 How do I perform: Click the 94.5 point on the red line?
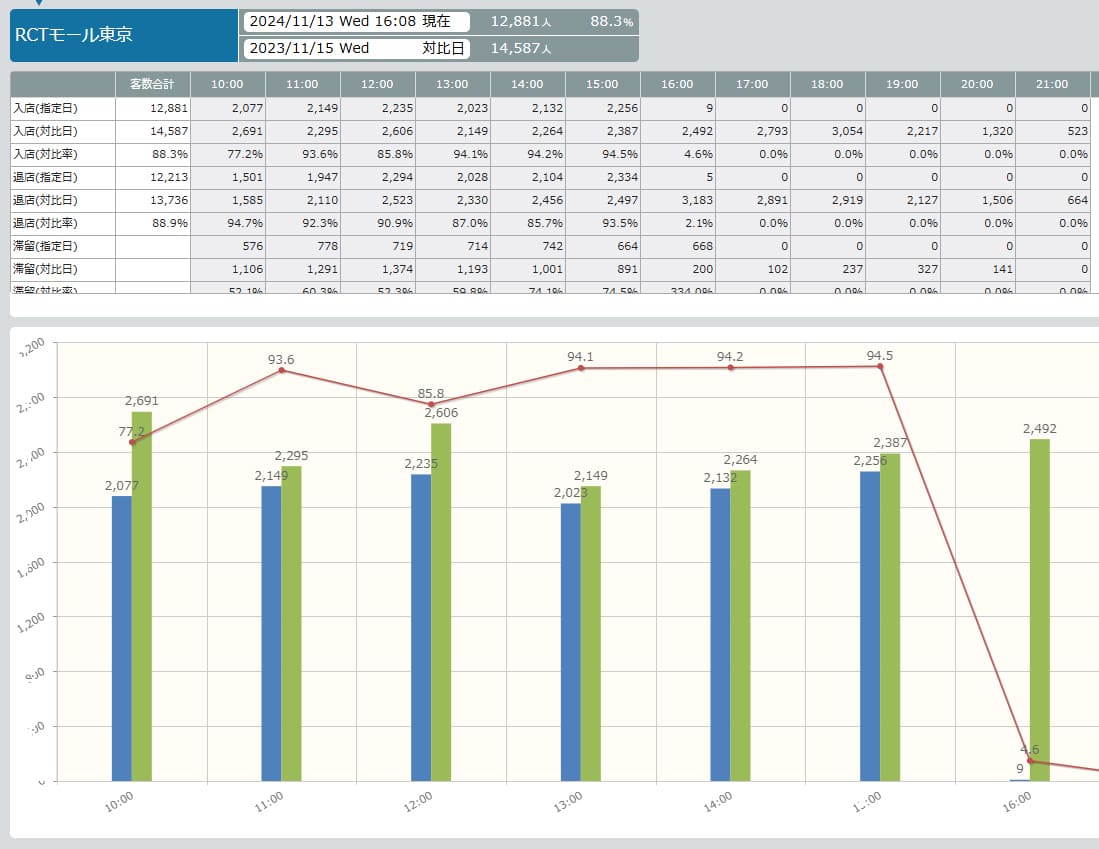click(881, 367)
